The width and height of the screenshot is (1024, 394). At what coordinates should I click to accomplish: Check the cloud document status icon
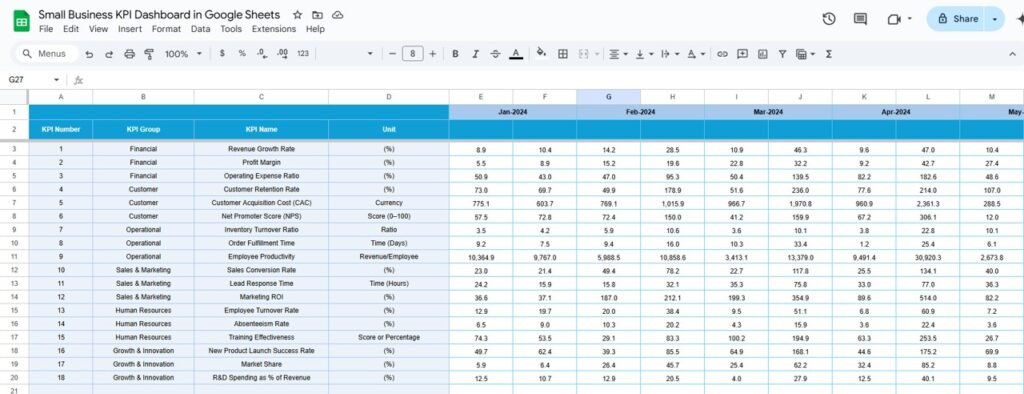coord(338,15)
